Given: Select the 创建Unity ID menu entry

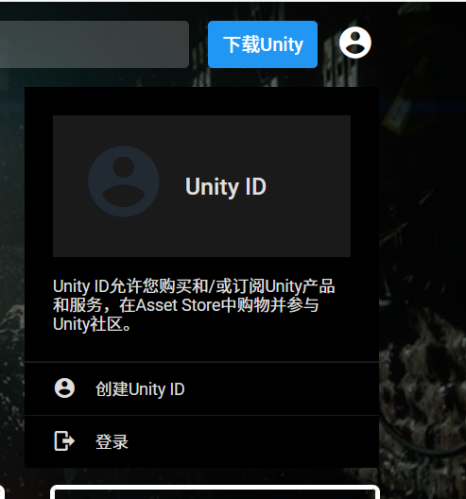Looking at the screenshot, I should coord(202,388).
